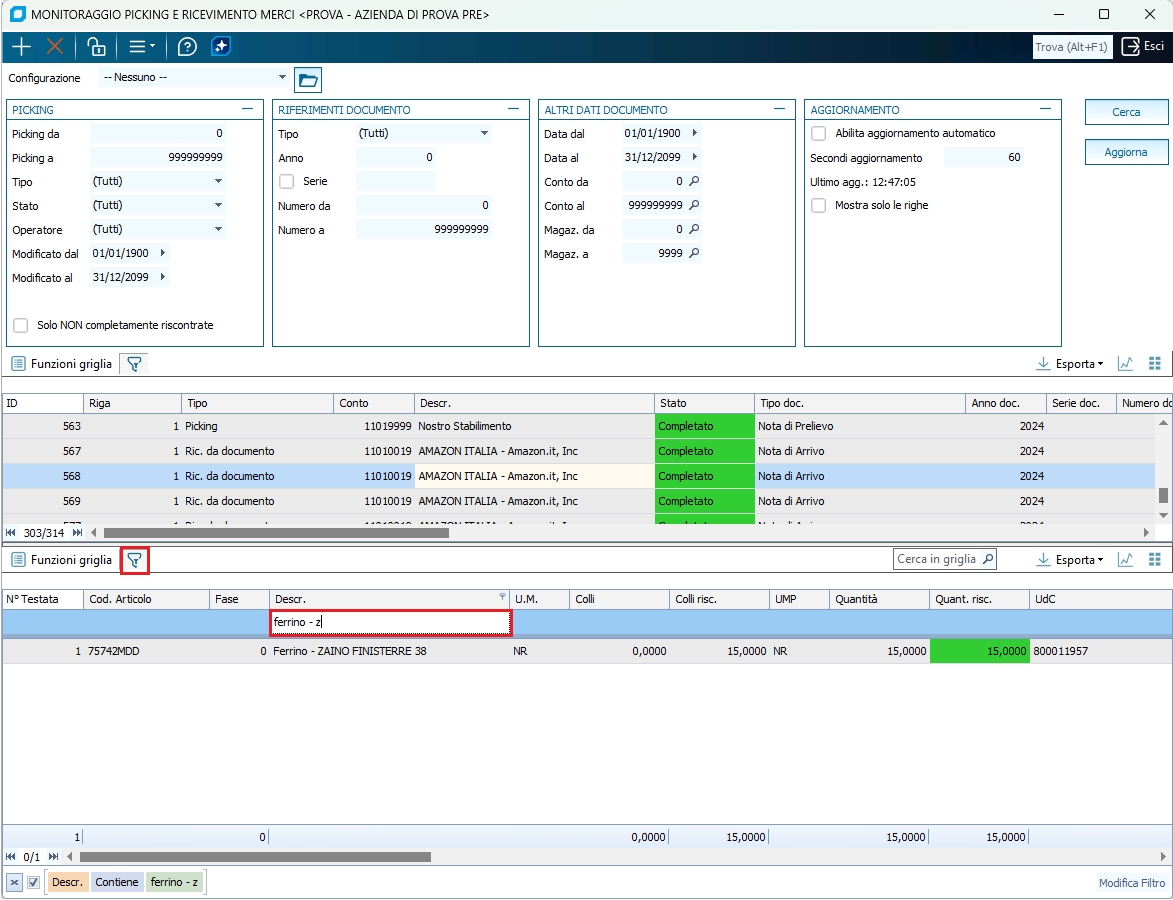This screenshot has height=900, width=1173.
Task: Open the help question mark icon
Action: click(x=187, y=47)
